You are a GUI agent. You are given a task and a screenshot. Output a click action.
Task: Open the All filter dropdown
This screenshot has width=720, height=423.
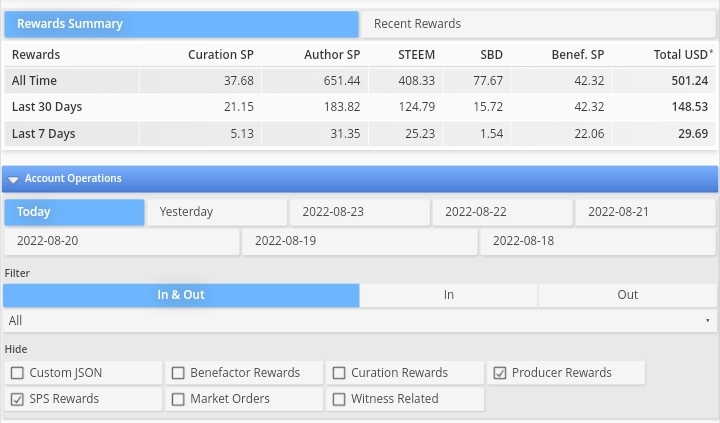(360, 321)
